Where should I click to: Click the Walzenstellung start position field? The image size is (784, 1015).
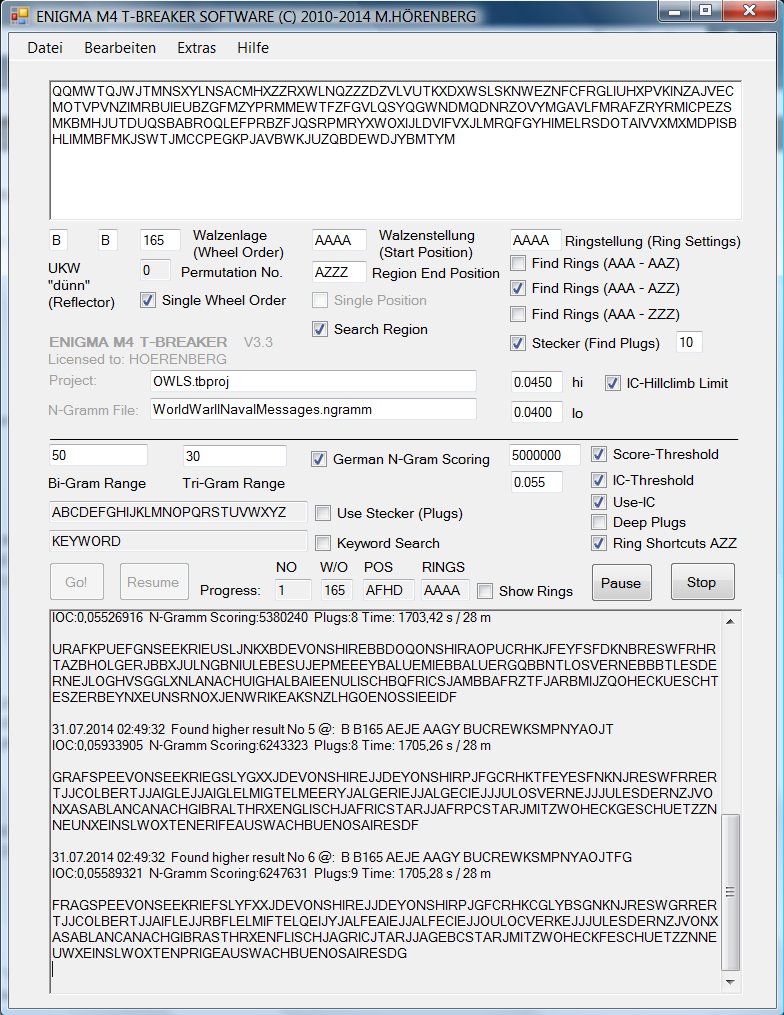(x=340, y=241)
